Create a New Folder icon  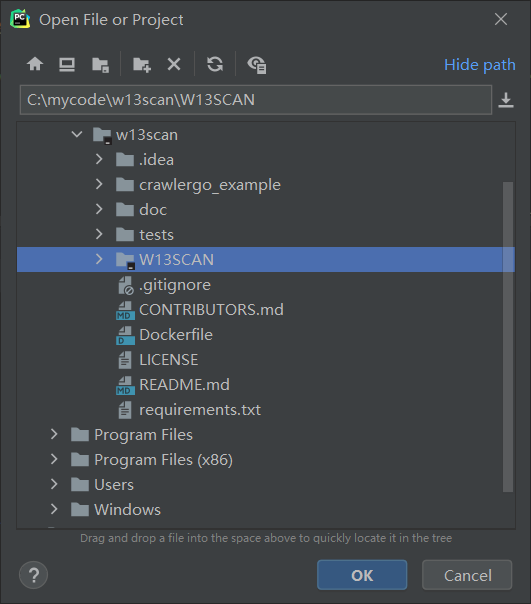(142, 65)
